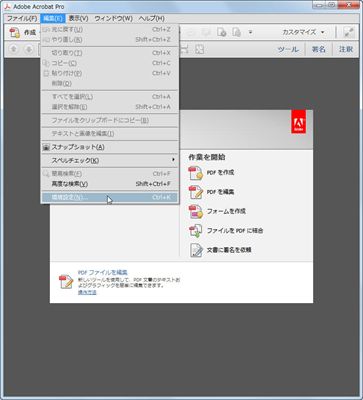363x400 pixels.
Task: Choose 環境設定 (Ctrl+K) from the menu
Action: [110, 197]
